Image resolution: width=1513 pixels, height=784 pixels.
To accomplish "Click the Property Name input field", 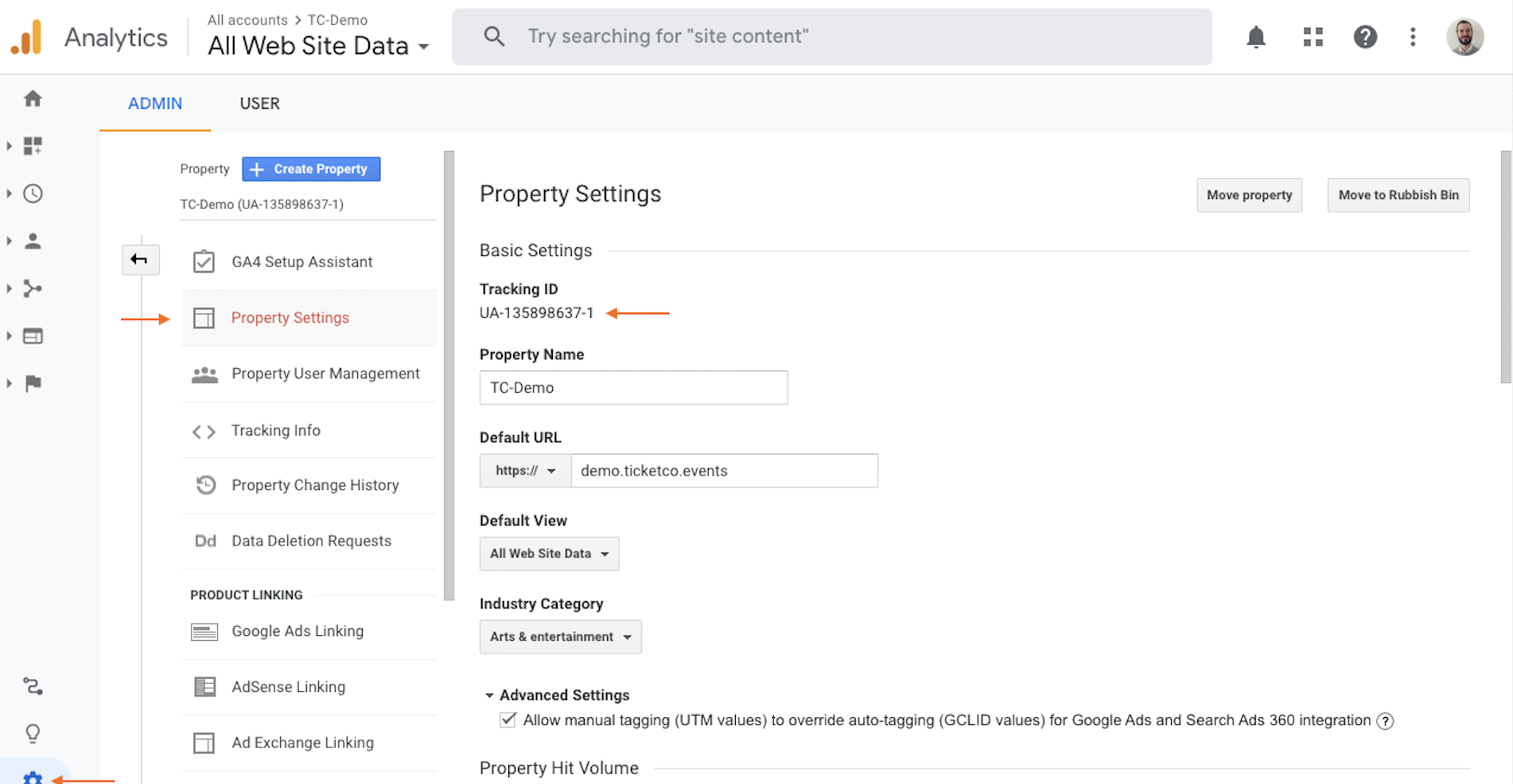I will [x=633, y=387].
